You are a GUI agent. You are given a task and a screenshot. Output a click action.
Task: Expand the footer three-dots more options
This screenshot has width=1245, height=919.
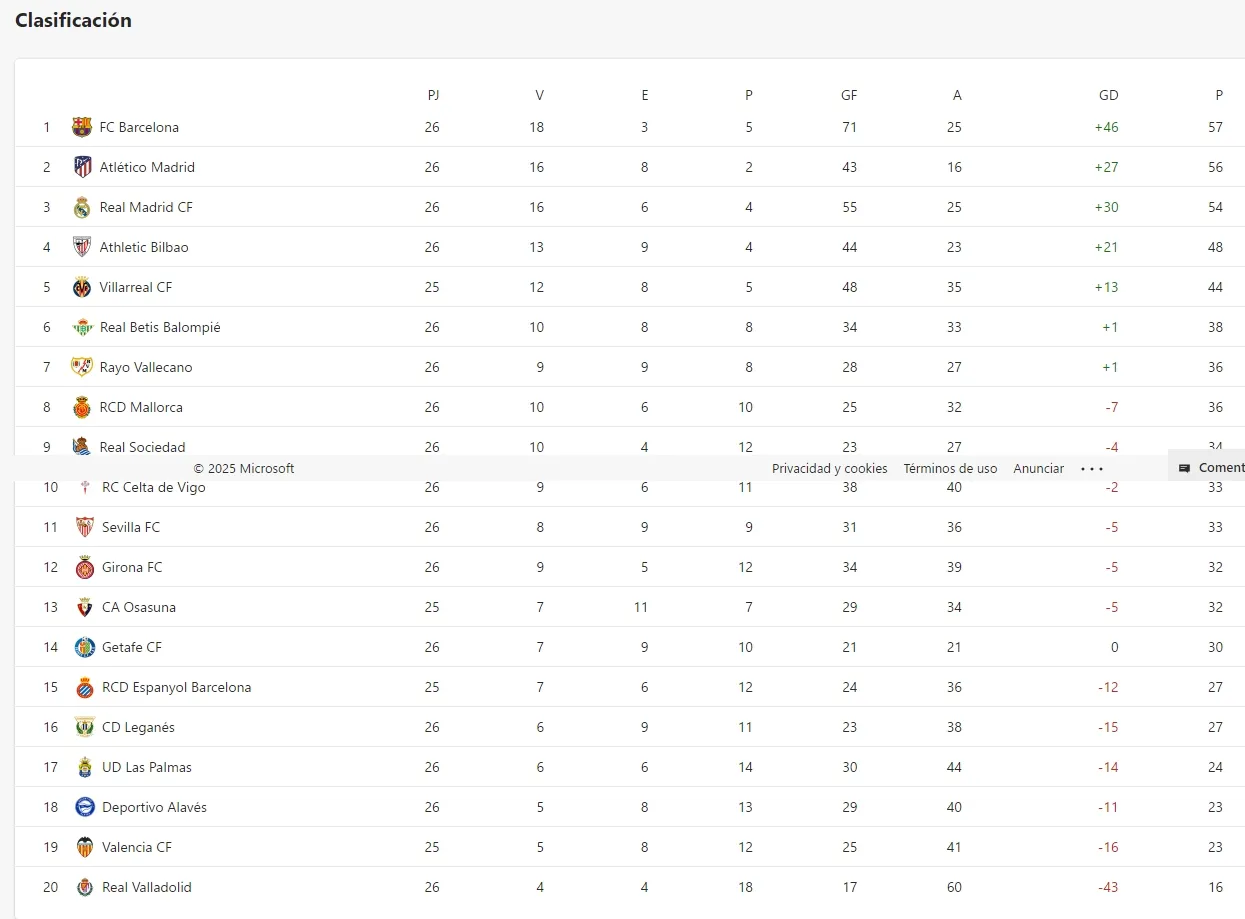[1092, 468]
